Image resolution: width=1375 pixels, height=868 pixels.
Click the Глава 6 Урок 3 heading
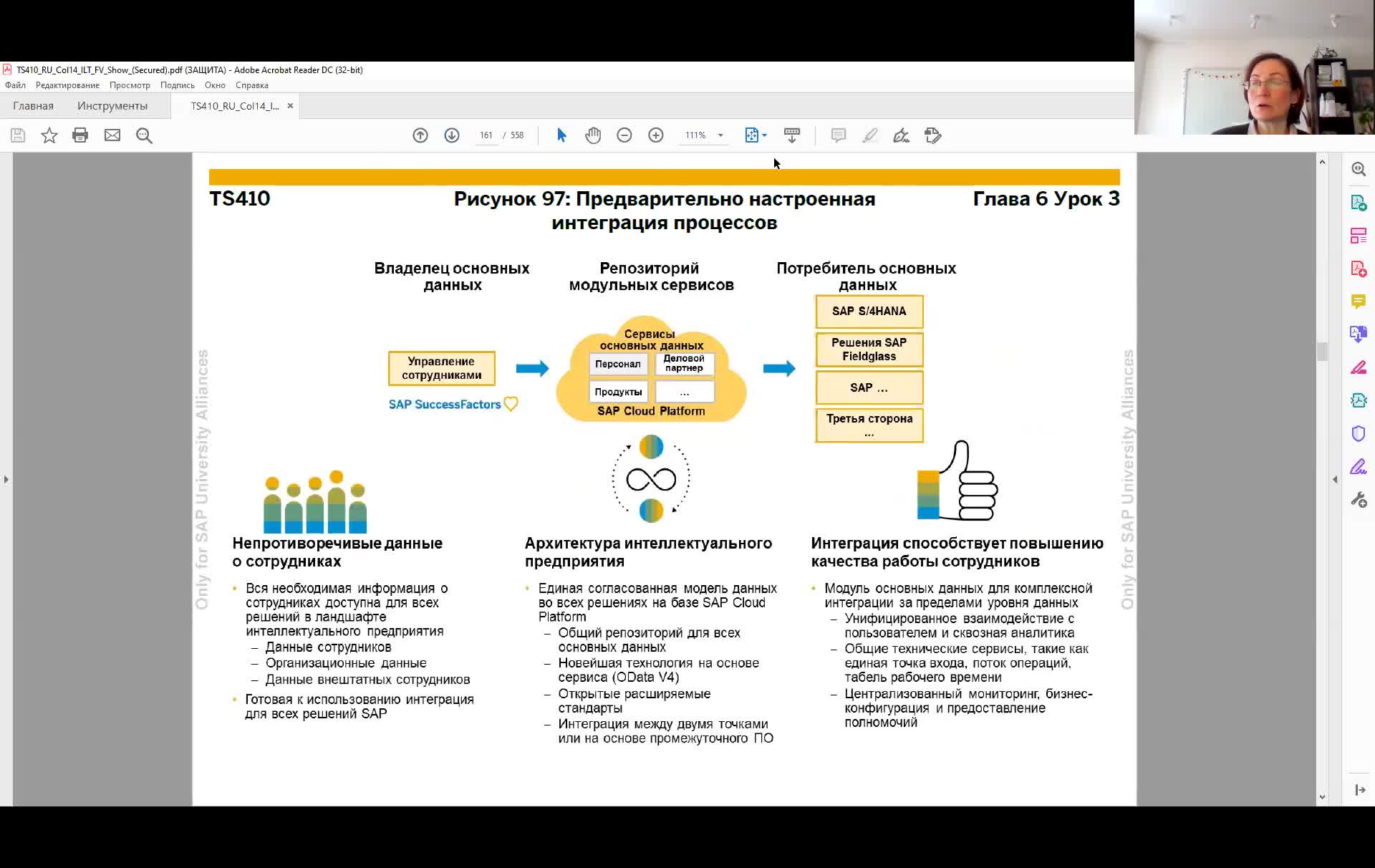(x=1046, y=199)
